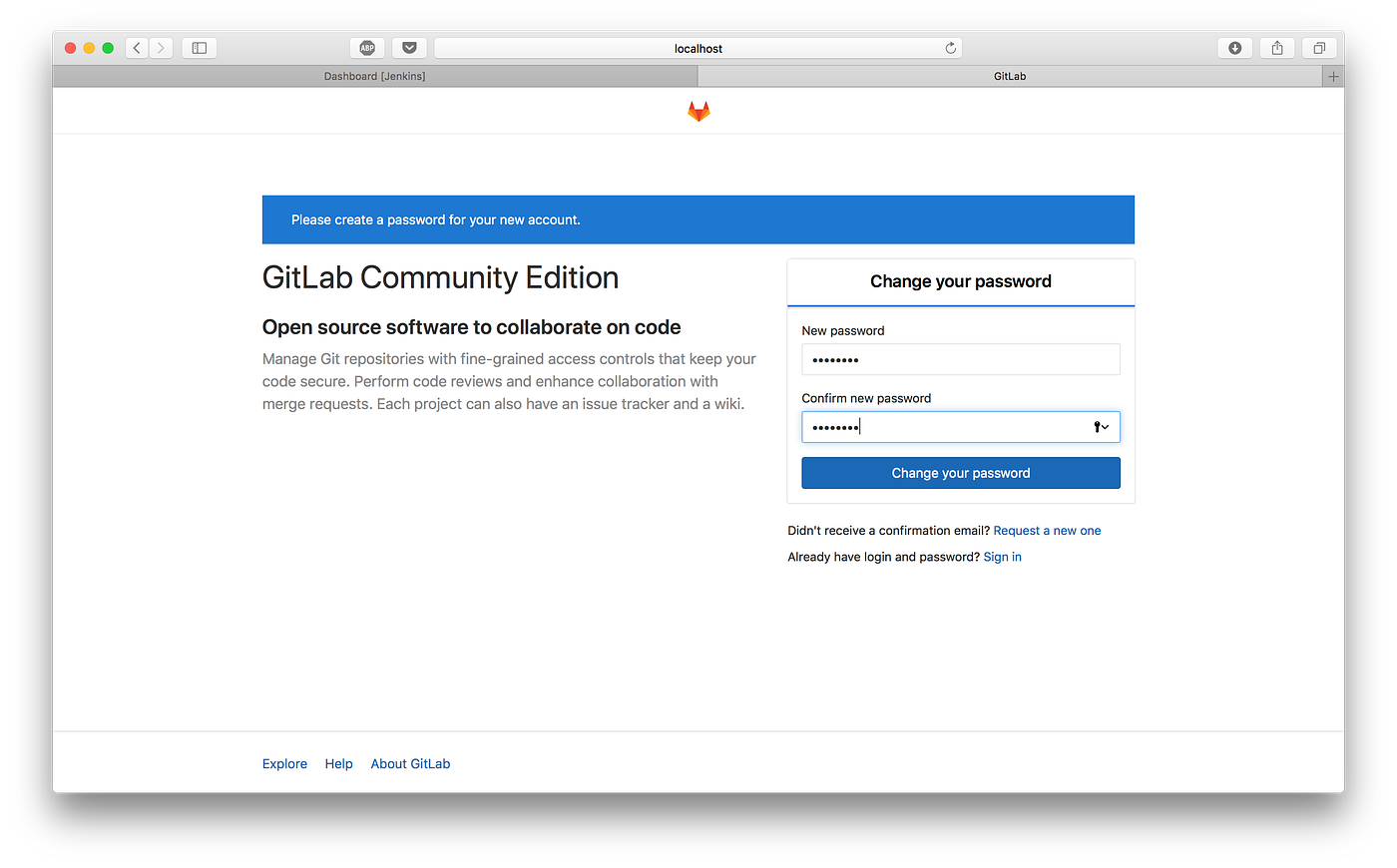Open the tab overview icon
This screenshot has height=868, width=1397.
pos(1318,47)
